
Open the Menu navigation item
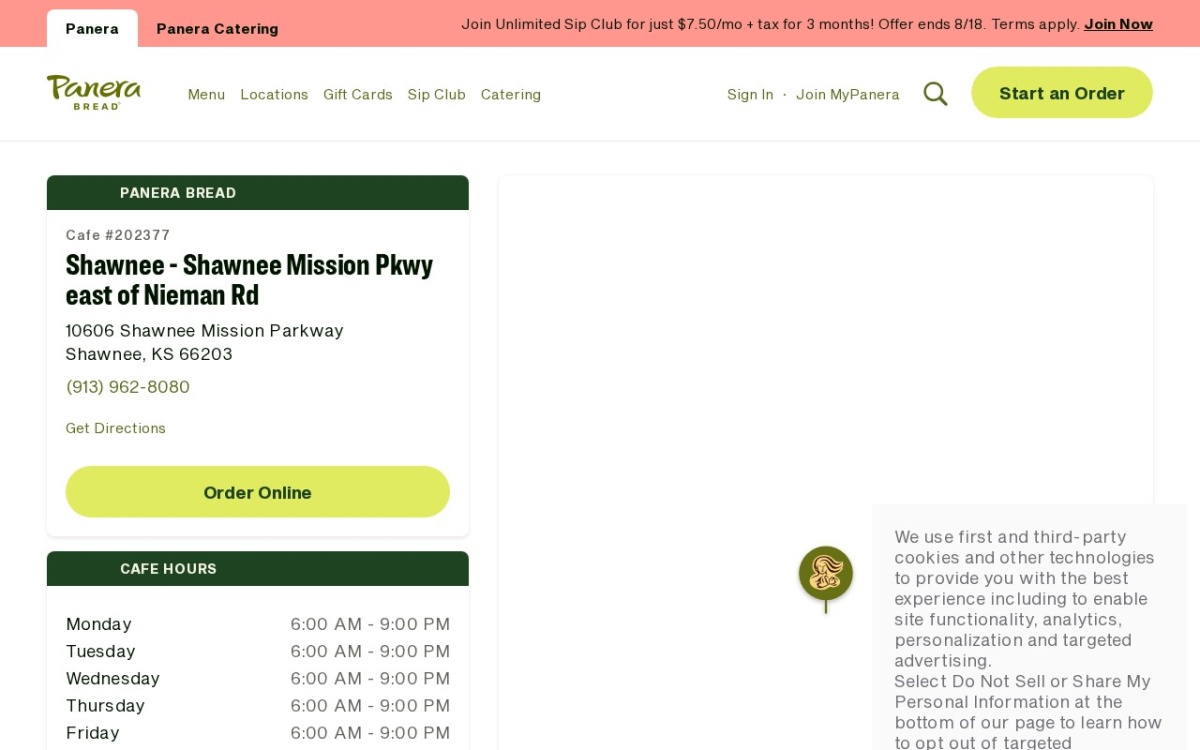coord(206,94)
